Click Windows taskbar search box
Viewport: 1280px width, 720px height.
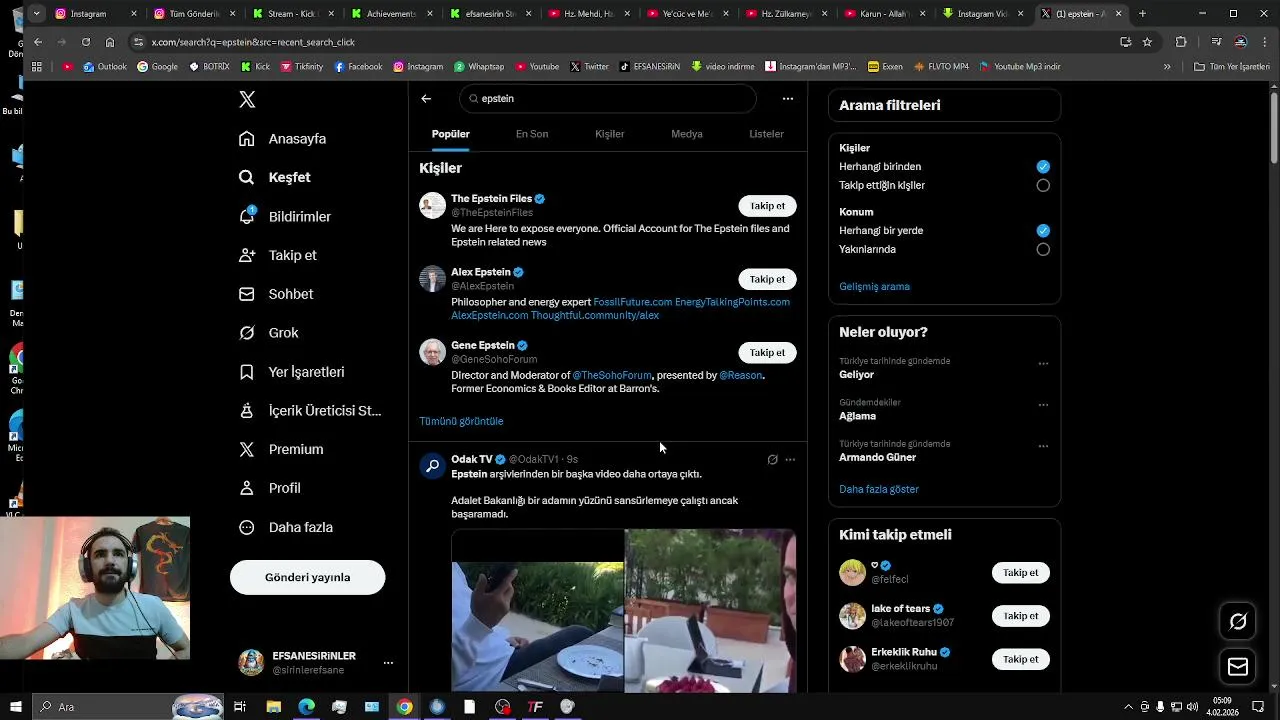127,707
